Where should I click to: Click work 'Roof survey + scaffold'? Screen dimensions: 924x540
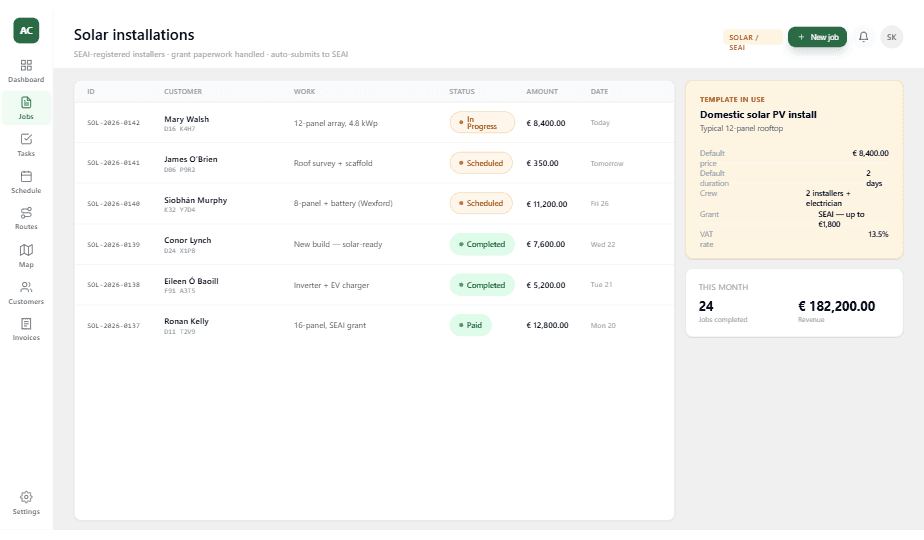[333, 163]
